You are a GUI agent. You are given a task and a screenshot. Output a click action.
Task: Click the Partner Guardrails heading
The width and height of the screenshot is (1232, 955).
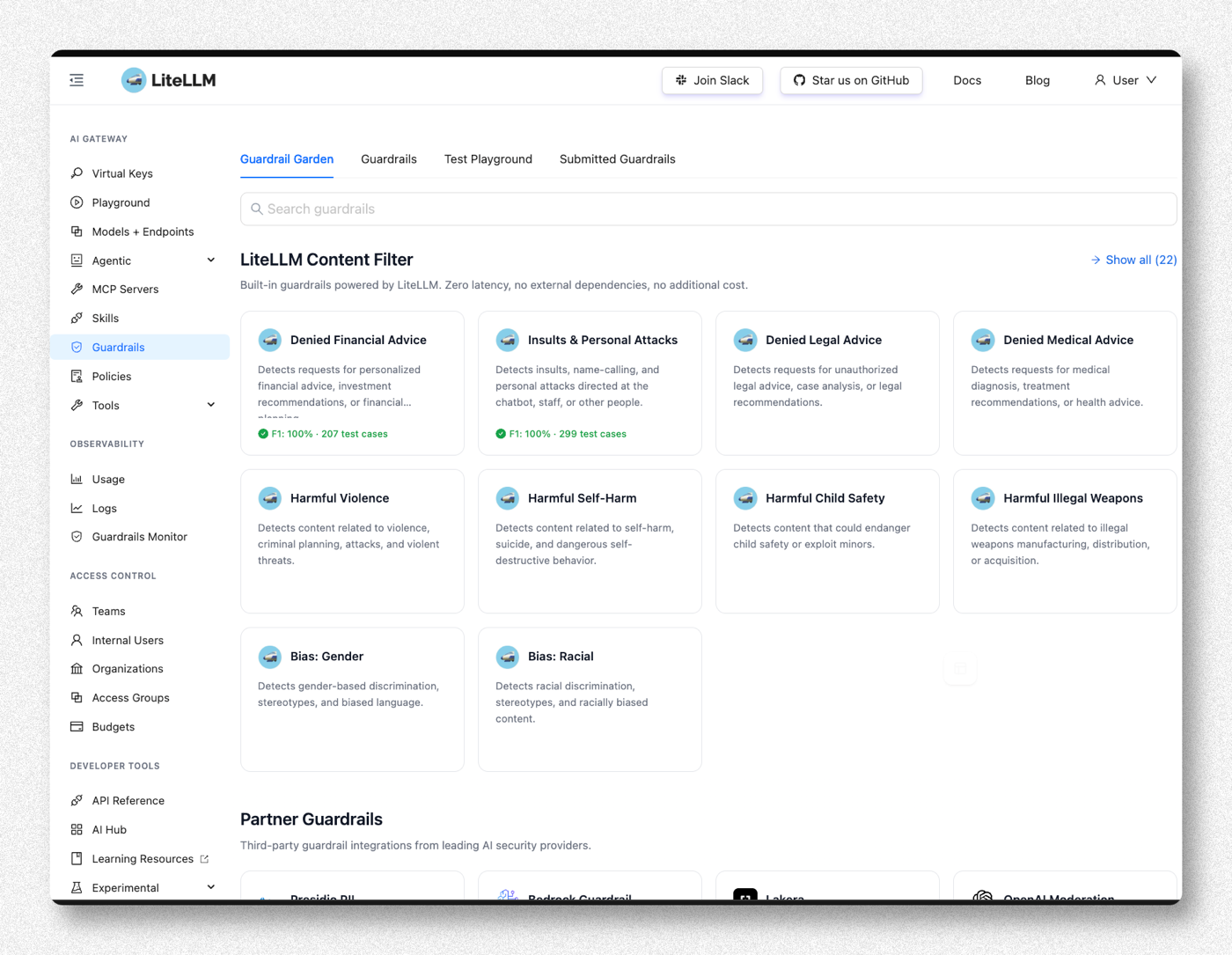pos(312,819)
